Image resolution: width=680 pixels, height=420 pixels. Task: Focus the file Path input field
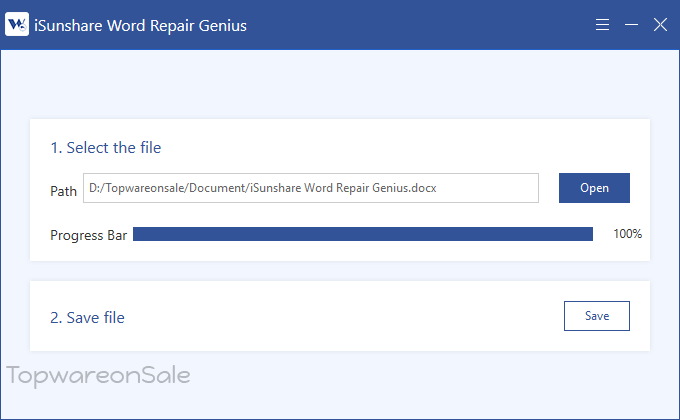[x=311, y=188]
